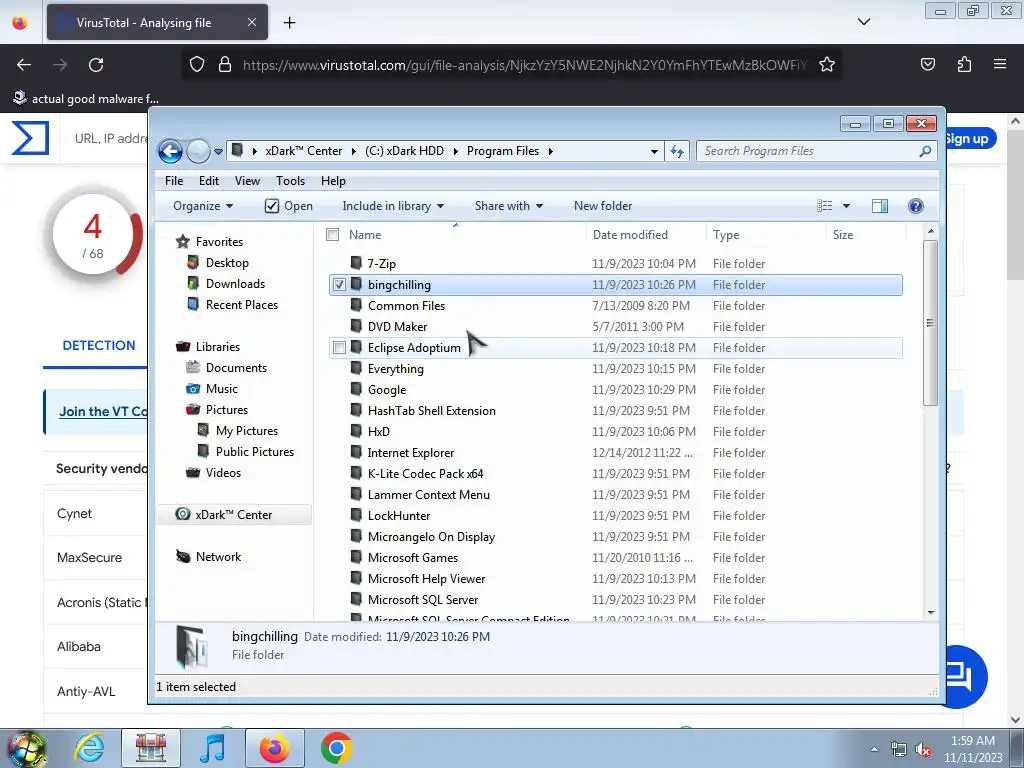1024x768 pixels.
Task: Click the Pocket save icon in Firefox
Action: click(x=928, y=64)
